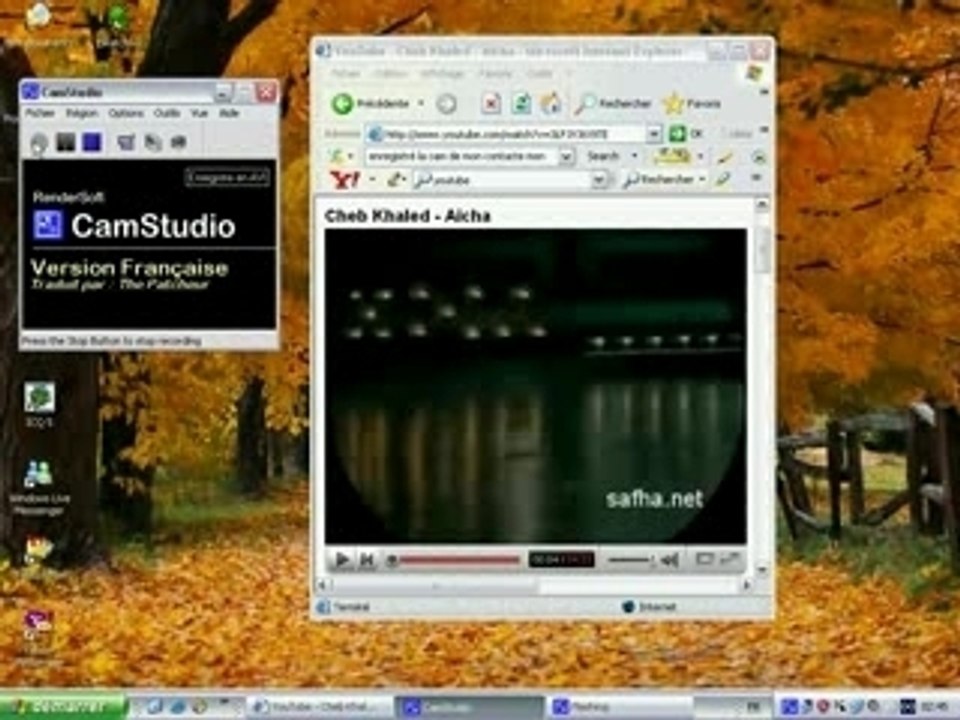Screen dimensions: 960x720
Task: Open the Vue menu in CamStudio
Action: click(199, 113)
